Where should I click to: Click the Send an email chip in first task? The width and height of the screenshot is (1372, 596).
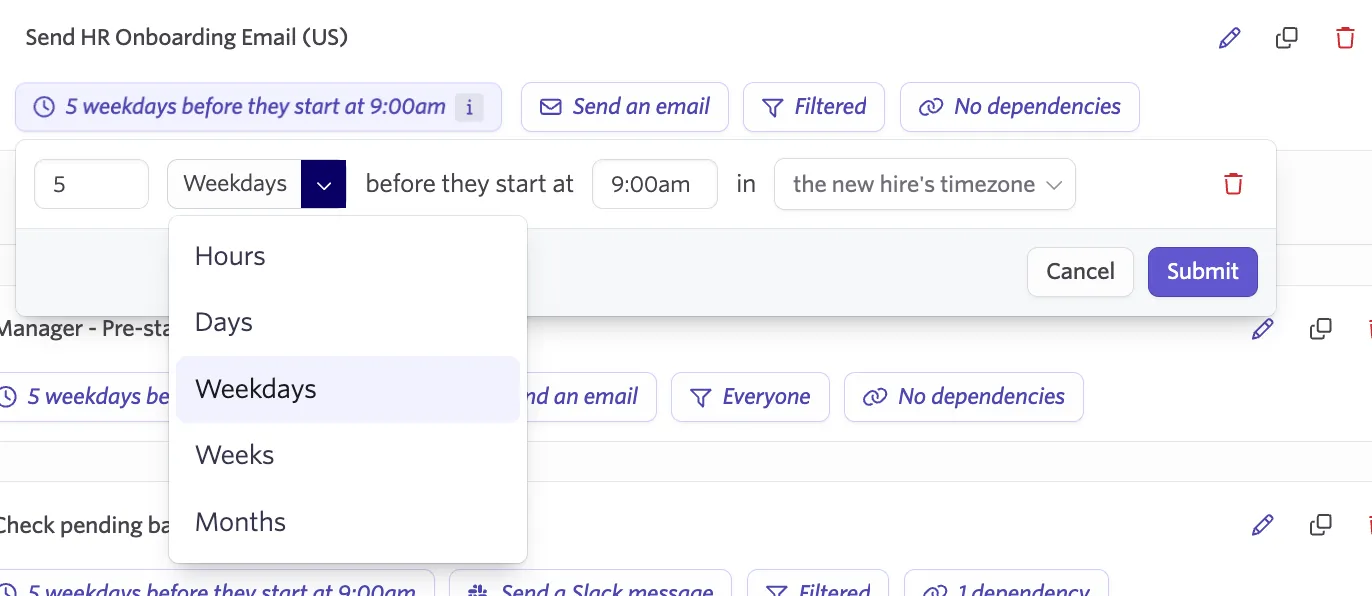point(625,107)
